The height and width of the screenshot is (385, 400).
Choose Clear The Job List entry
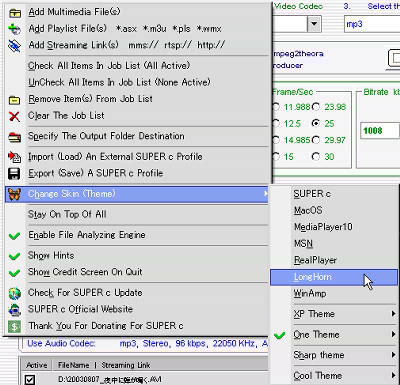[x=137, y=116]
